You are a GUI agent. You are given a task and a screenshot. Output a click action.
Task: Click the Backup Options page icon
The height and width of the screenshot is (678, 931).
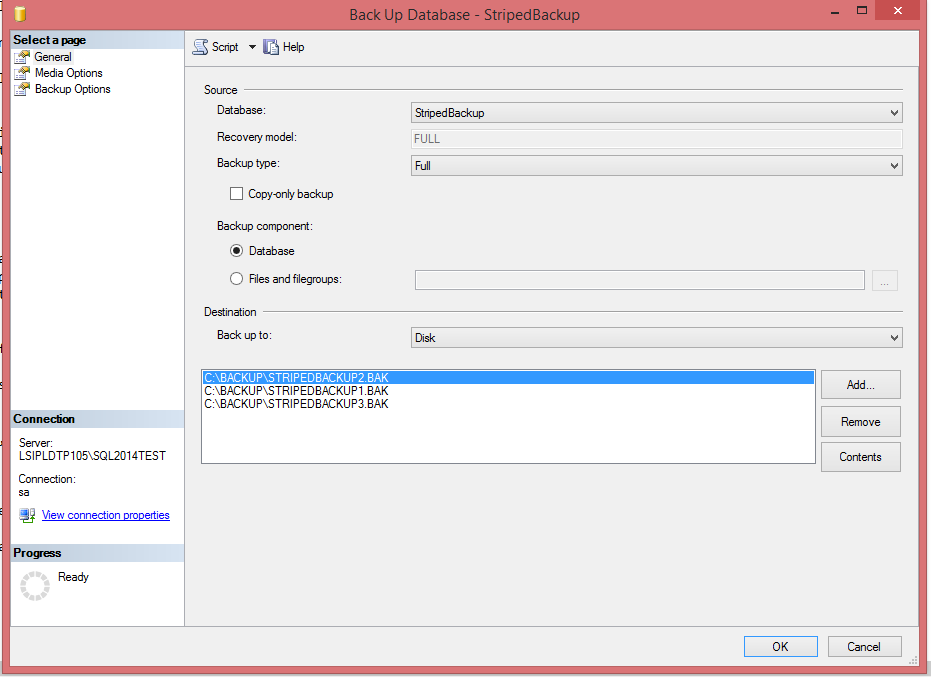tap(22, 88)
